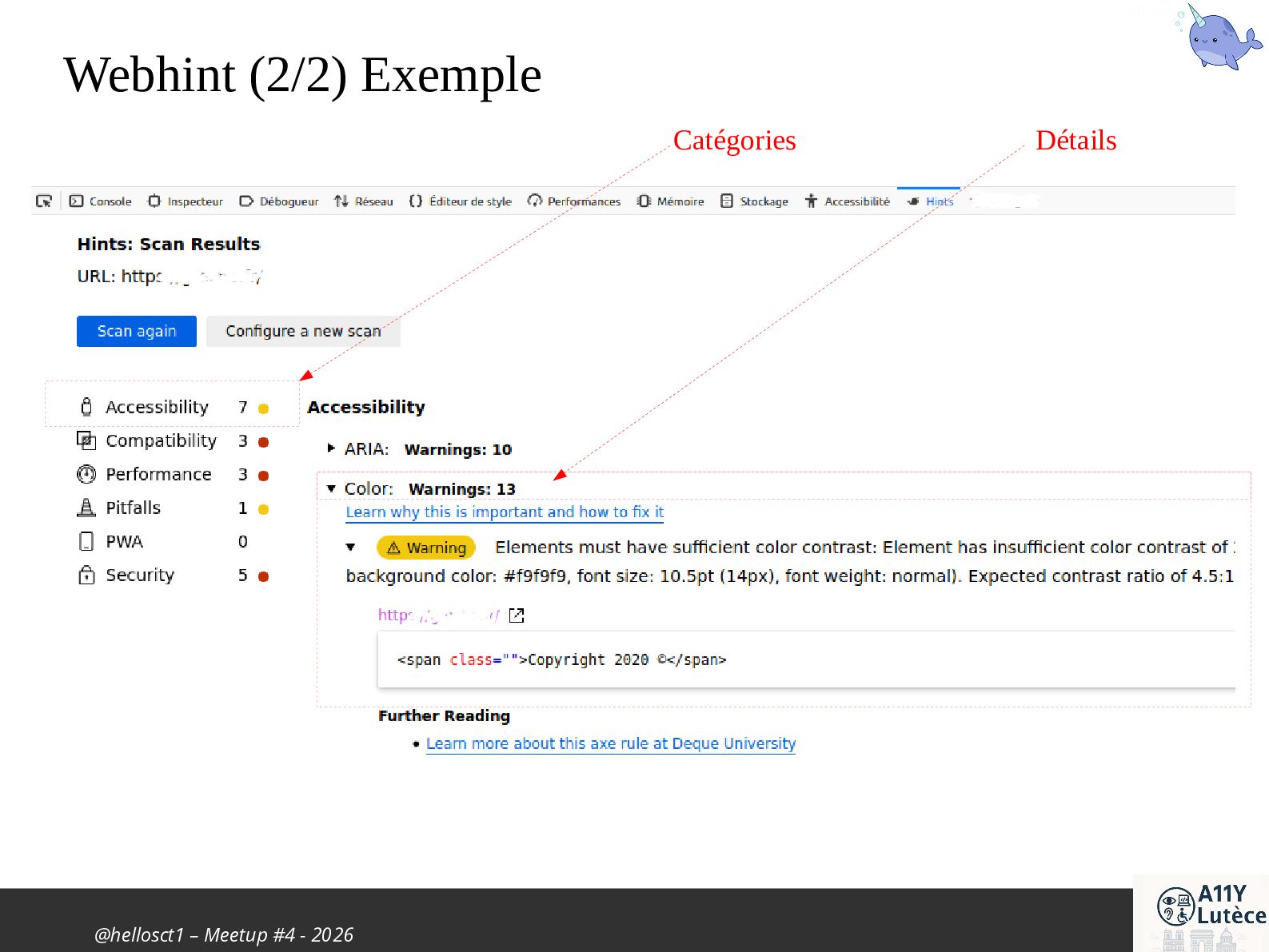
Task: Open the Éditeur de style tab
Action: (461, 201)
